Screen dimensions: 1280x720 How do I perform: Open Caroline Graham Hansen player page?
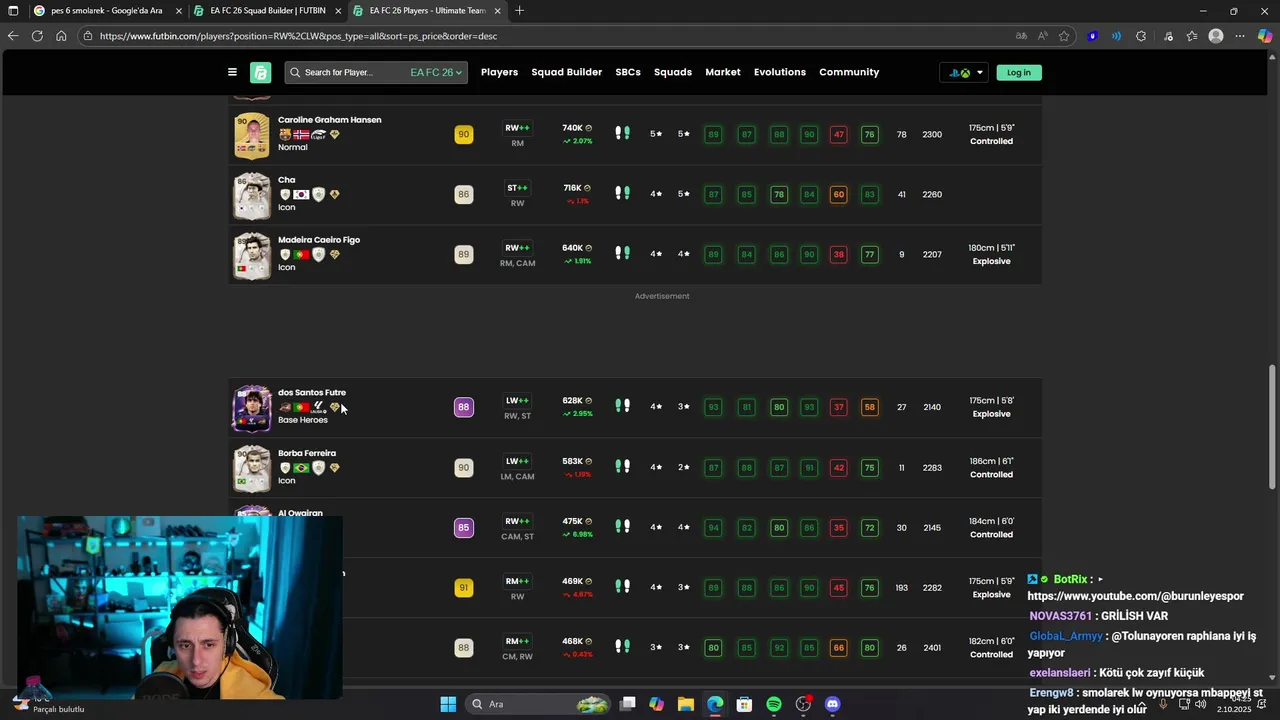click(329, 120)
